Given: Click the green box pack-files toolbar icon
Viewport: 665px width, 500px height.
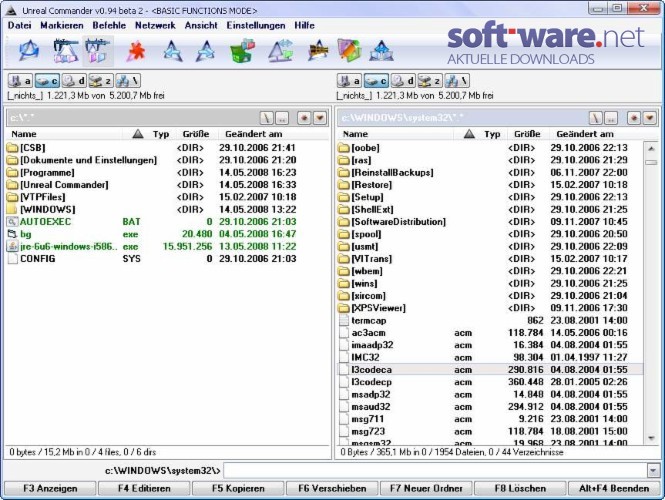Looking at the screenshot, I should point(242,51).
